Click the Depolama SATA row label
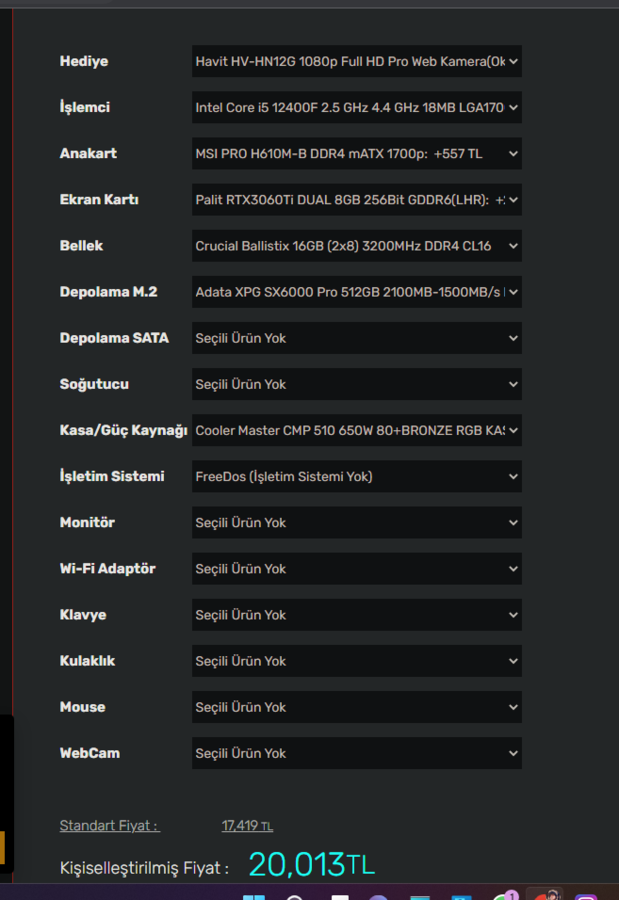This screenshot has width=619, height=900. 114,338
